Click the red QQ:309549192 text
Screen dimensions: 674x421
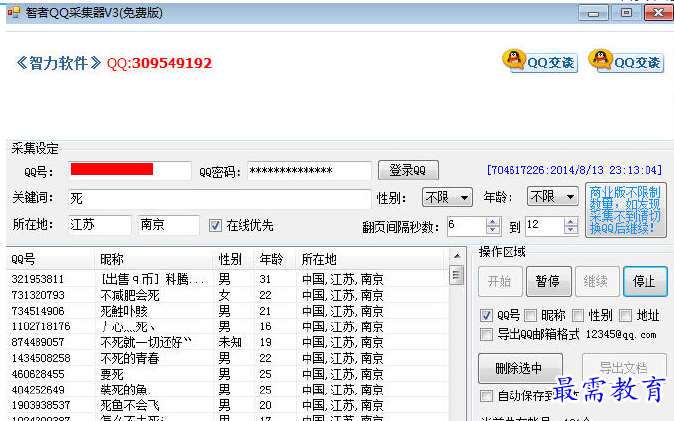pyautogui.click(x=159, y=64)
